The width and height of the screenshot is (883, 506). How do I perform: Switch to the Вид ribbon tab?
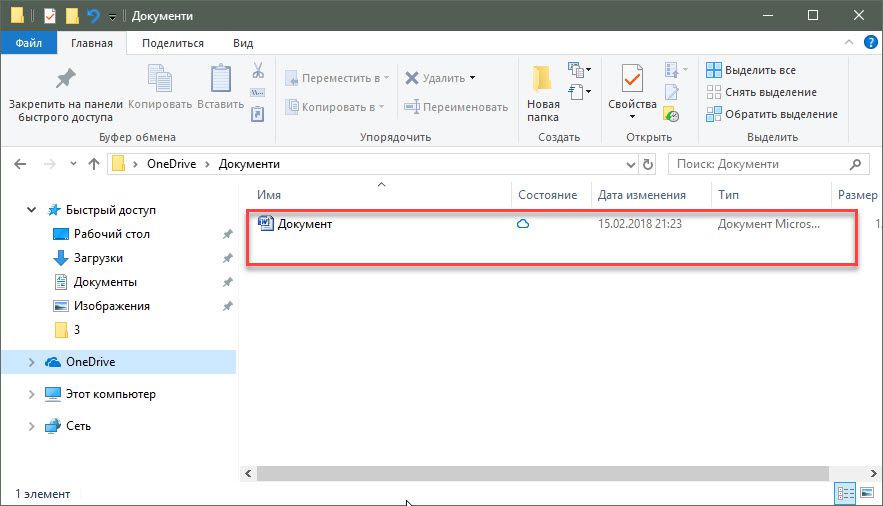[243, 43]
